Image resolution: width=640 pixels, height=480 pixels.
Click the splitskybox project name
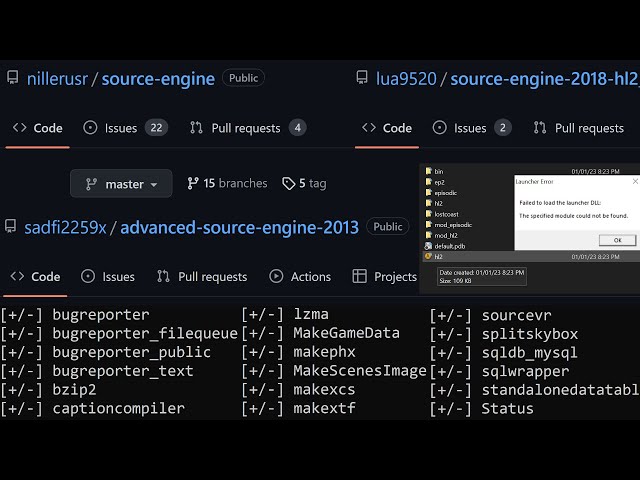point(530,334)
